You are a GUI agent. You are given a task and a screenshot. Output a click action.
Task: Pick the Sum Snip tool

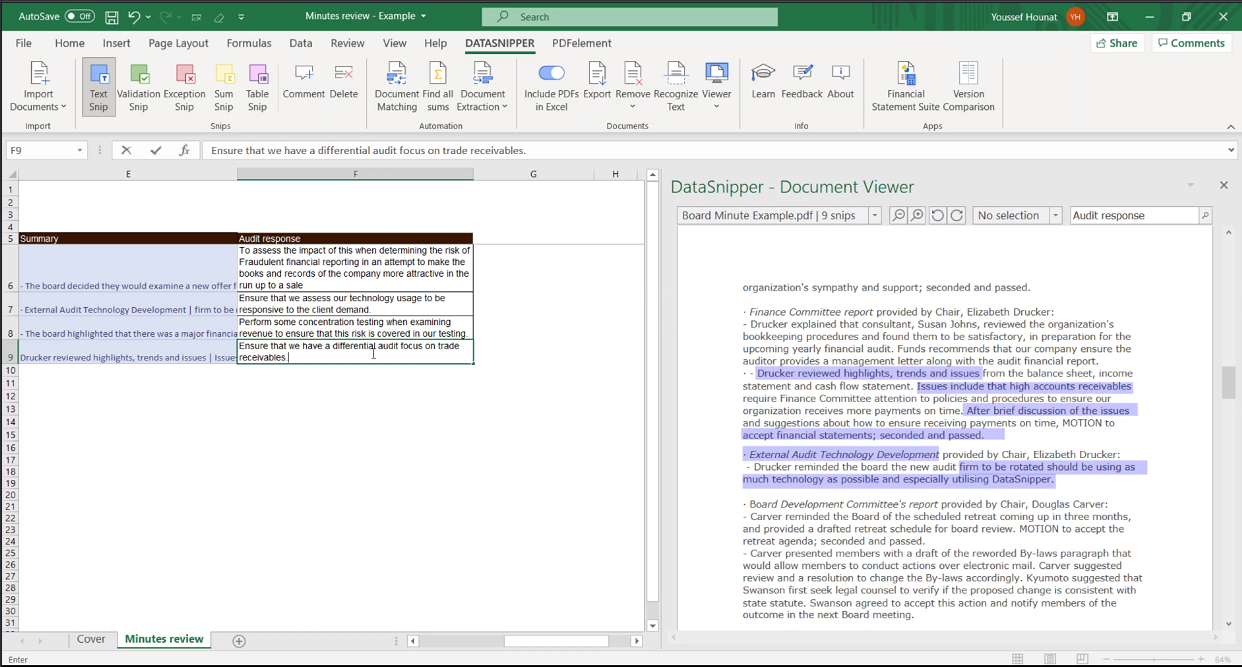(x=224, y=87)
